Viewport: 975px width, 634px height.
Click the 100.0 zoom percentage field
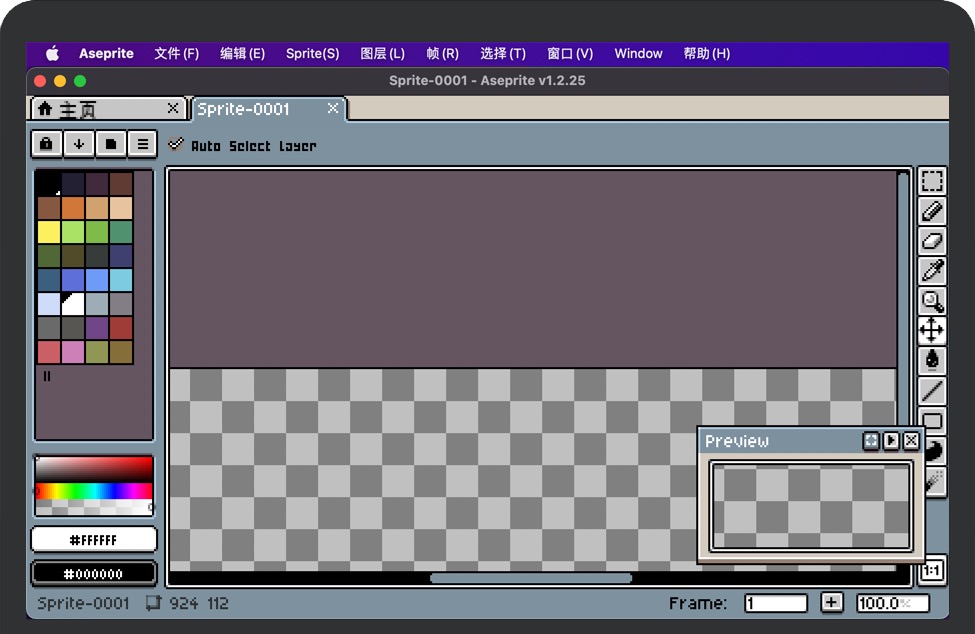[893, 603]
